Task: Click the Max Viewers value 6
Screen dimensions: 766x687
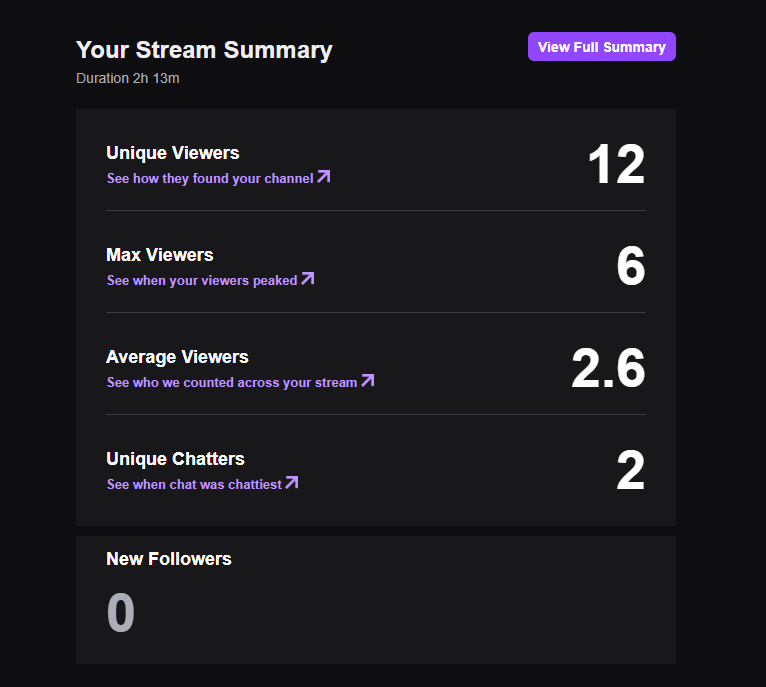Action: click(631, 266)
